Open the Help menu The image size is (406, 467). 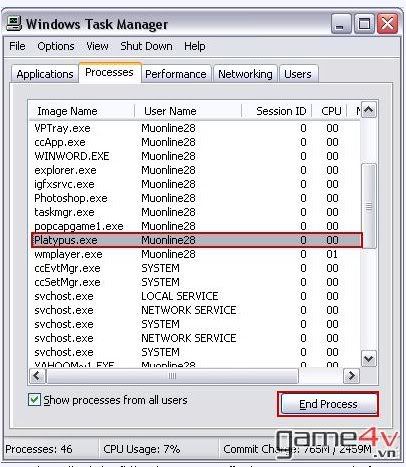pyautogui.click(x=195, y=46)
